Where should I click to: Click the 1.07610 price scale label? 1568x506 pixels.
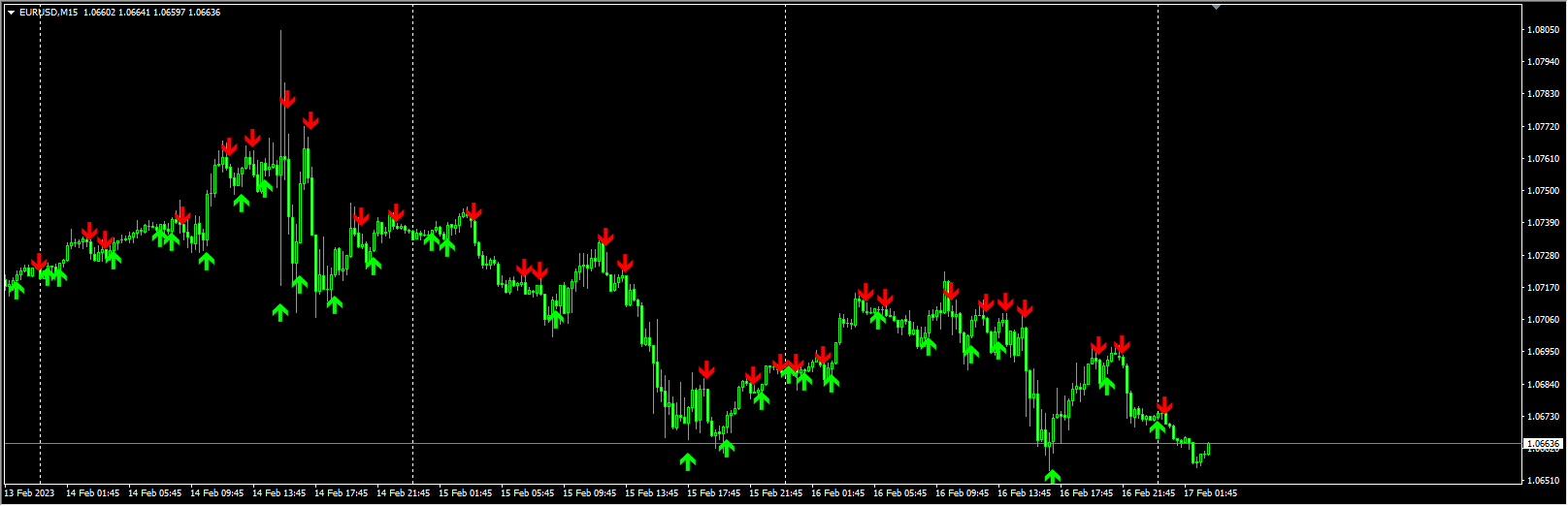(1543, 159)
